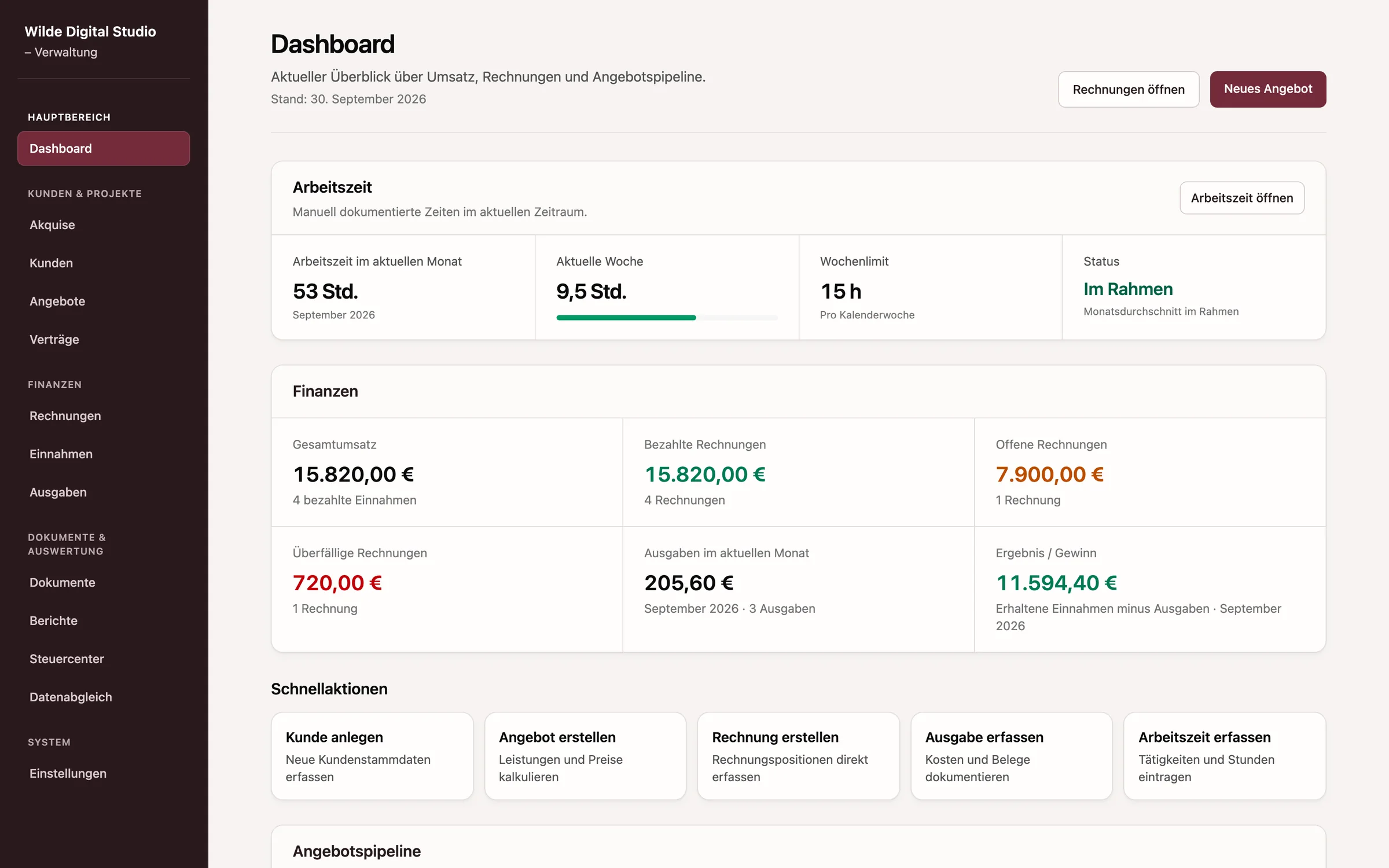This screenshot has height=868, width=1389.
Task: Start the Angebot erstellen quick action
Action: 585,756
